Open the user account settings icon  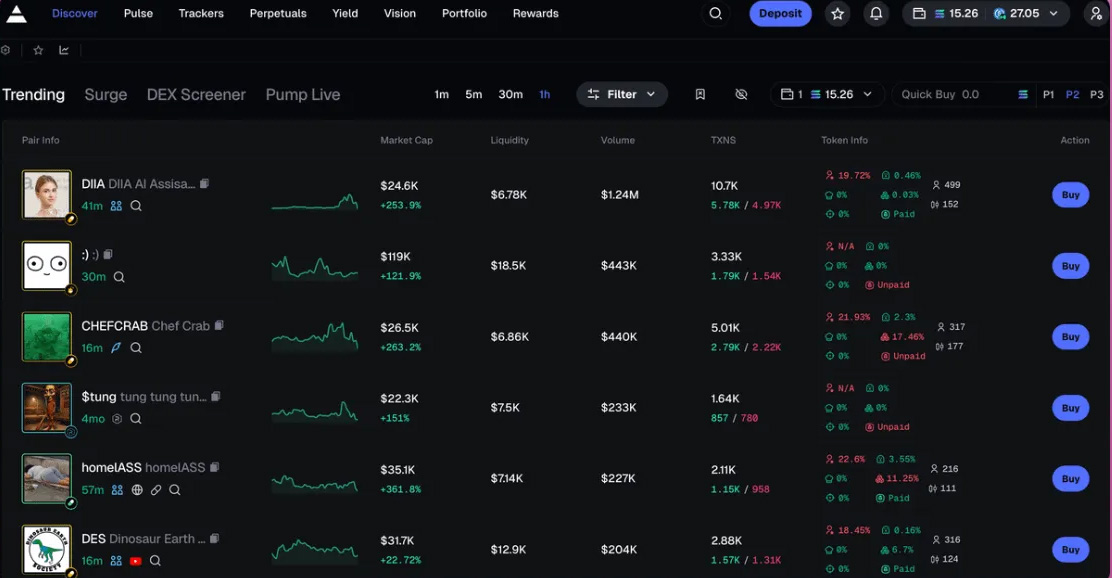click(x=1096, y=14)
